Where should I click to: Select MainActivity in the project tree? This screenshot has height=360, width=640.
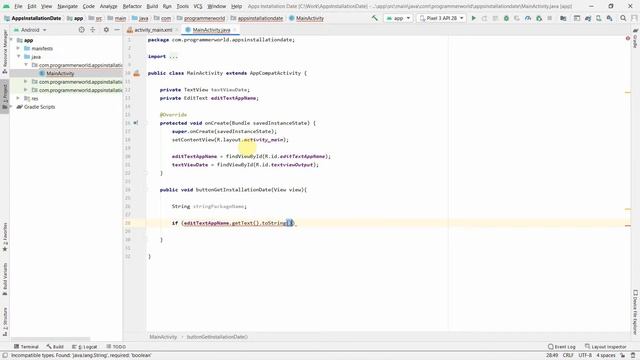pyautogui.click(x=60, y=73)
